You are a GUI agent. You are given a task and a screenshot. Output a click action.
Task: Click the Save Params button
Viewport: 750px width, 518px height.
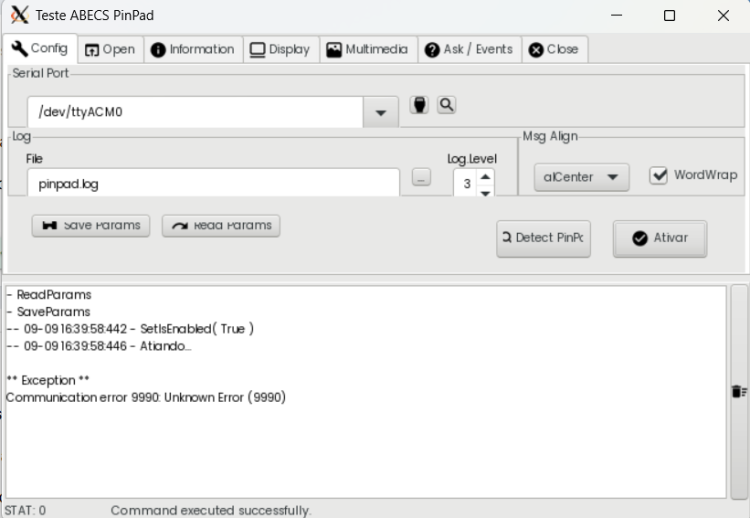pyautogui.click(x=91, y=225)
